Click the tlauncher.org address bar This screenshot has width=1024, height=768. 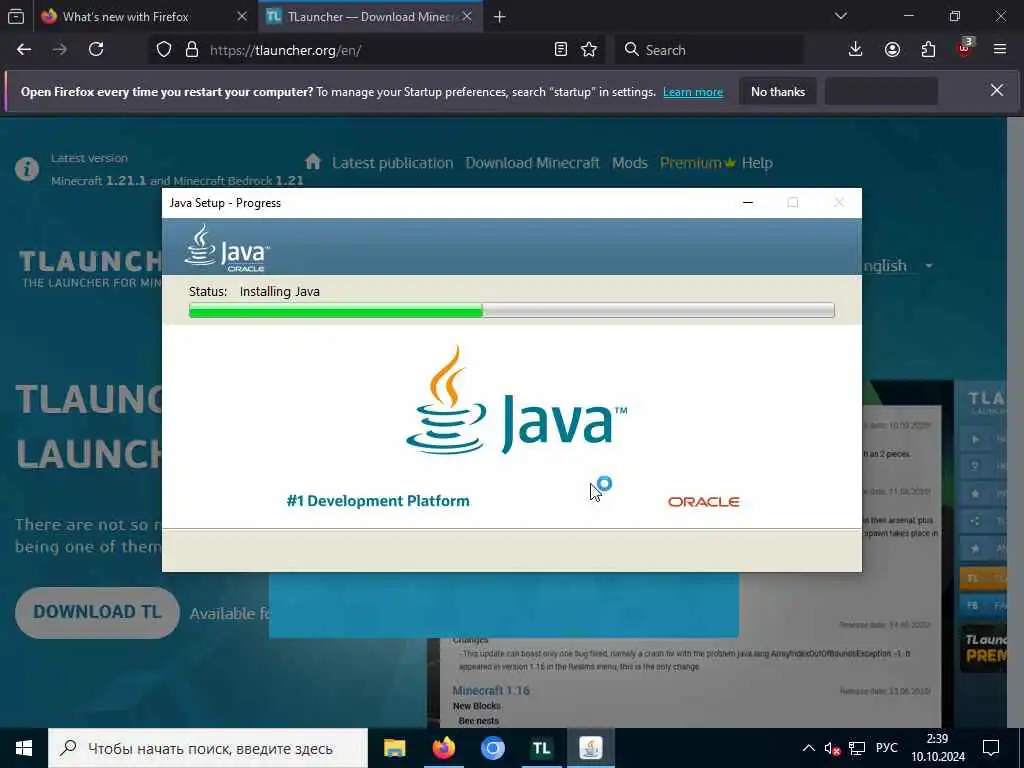[x=379, y=50]
